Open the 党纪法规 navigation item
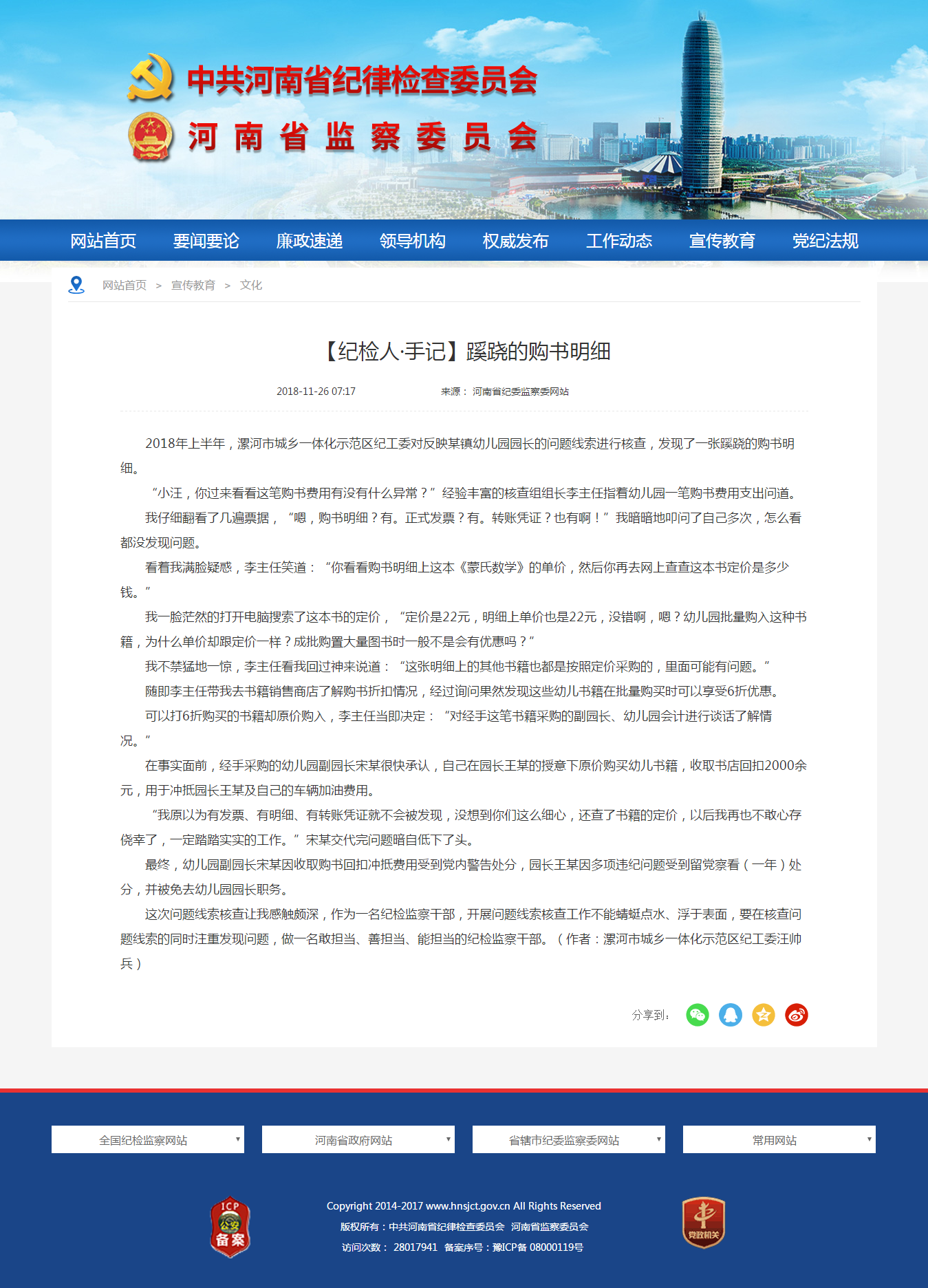Screen dimensions: 928x1288 826,241
